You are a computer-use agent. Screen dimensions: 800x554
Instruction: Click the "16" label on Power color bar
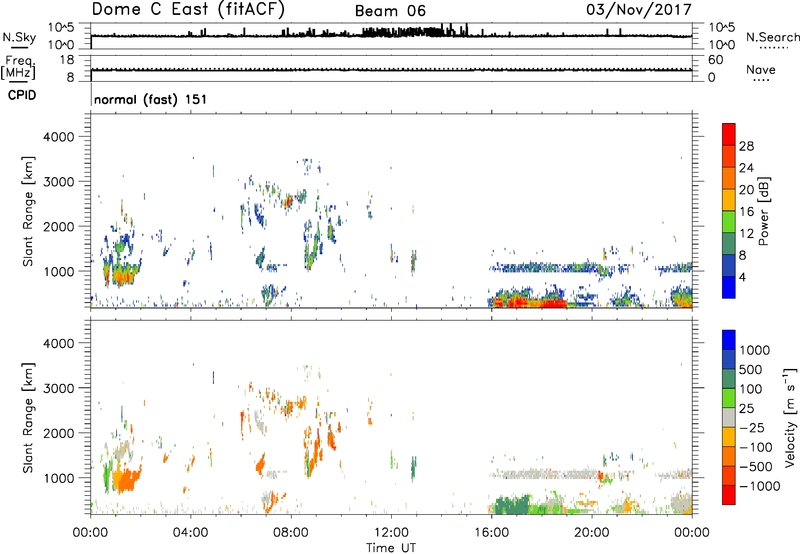(746, 212)
